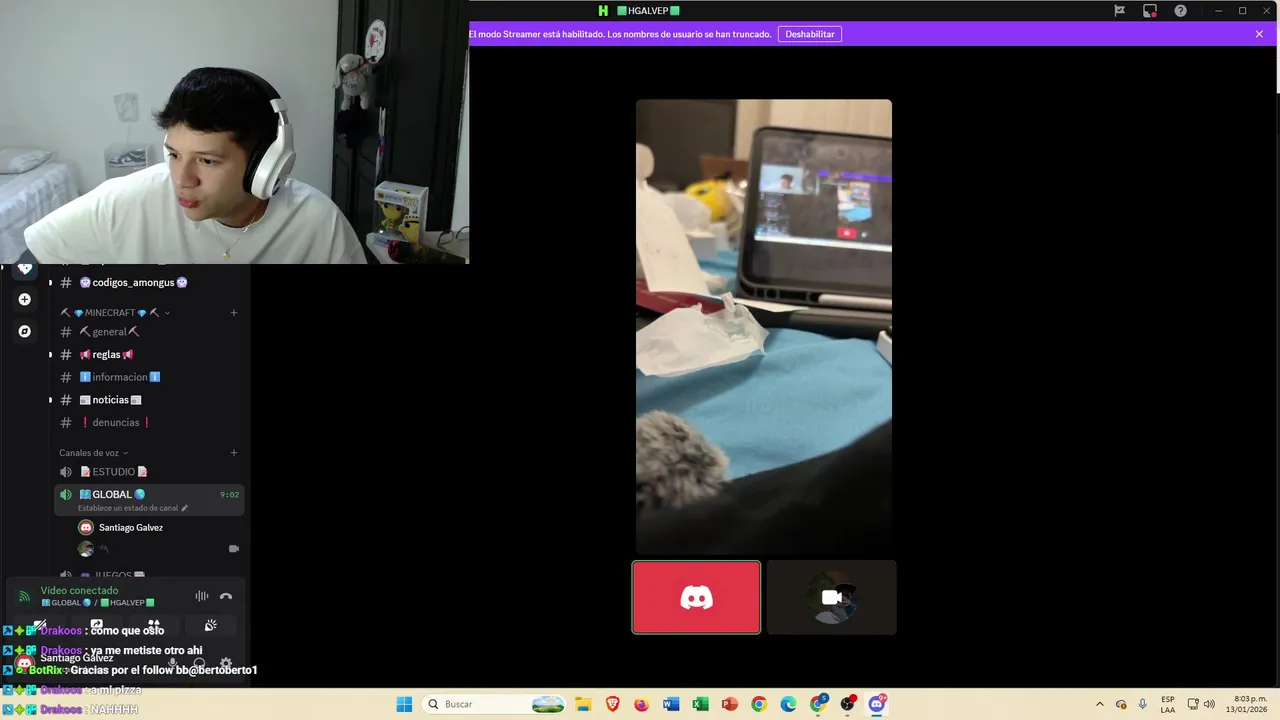The image size is (1280, 720).
Task: Toggle the camera in the voice panel
Action: pyautogui.click(x=41, y=626)
